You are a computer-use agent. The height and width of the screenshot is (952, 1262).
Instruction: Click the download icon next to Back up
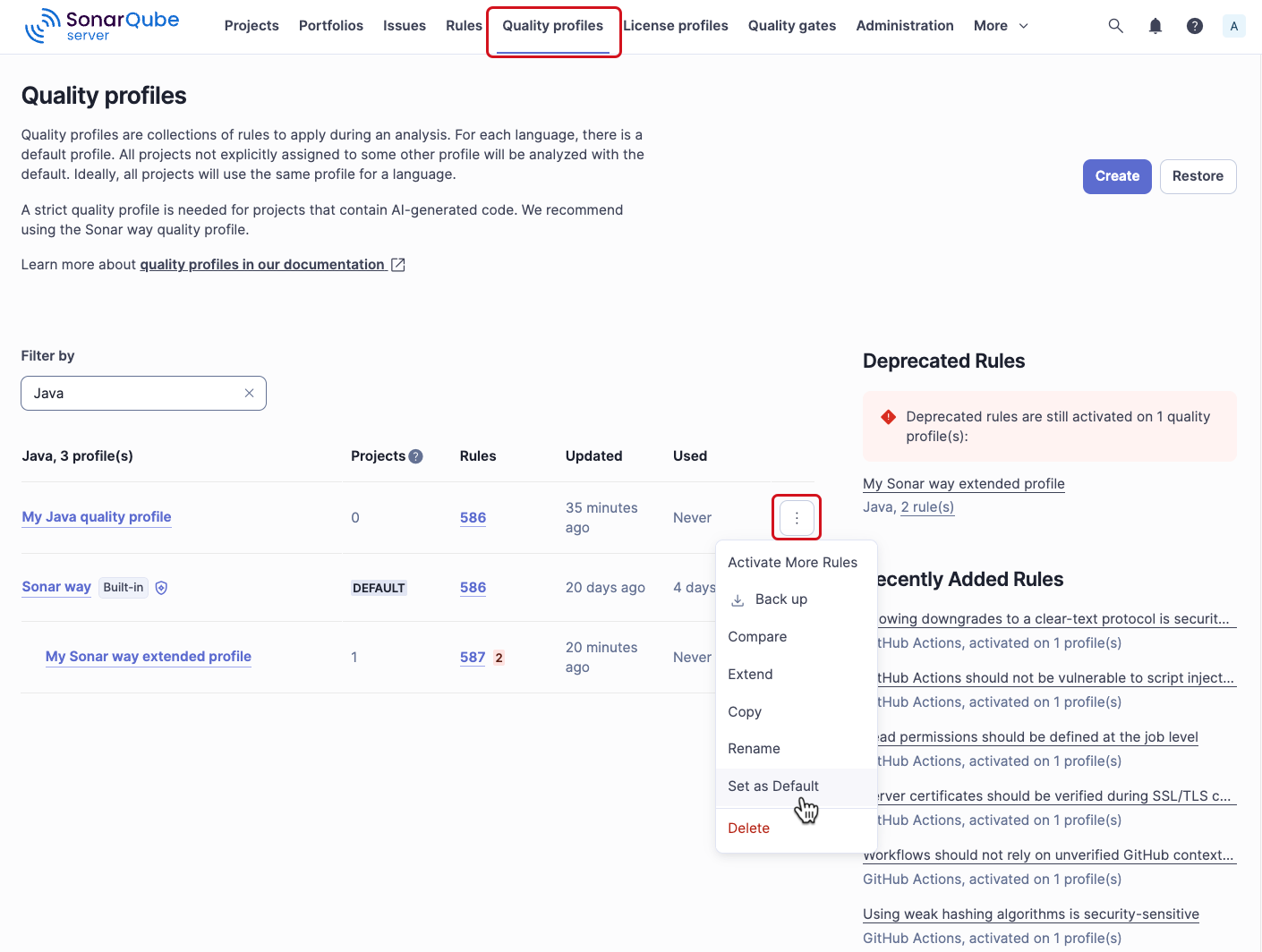pos(738,600)
